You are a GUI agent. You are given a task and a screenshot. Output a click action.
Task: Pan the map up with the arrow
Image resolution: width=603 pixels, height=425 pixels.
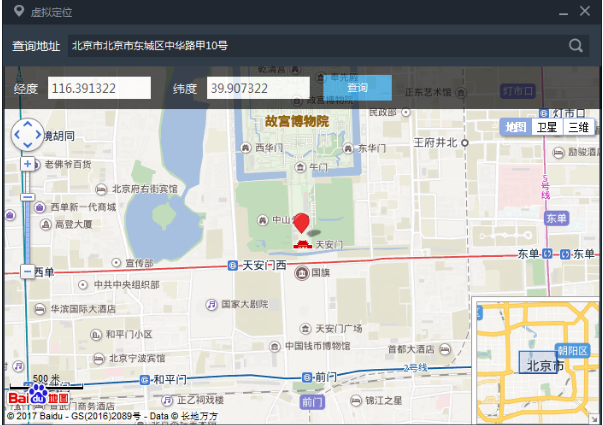[x=27, y=124]
